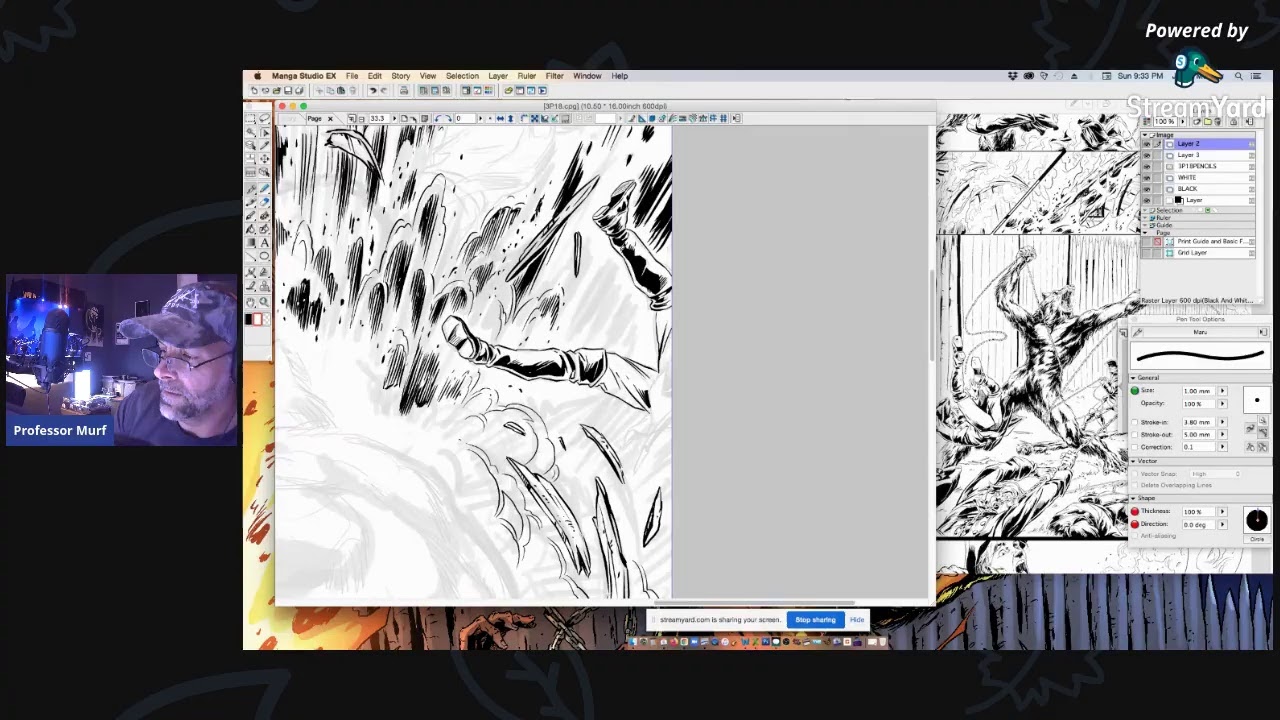1280x720 pixels.
Task: Open the Size value dropdown arrow
Action: pyautogui.click(x=1221, y=391)
